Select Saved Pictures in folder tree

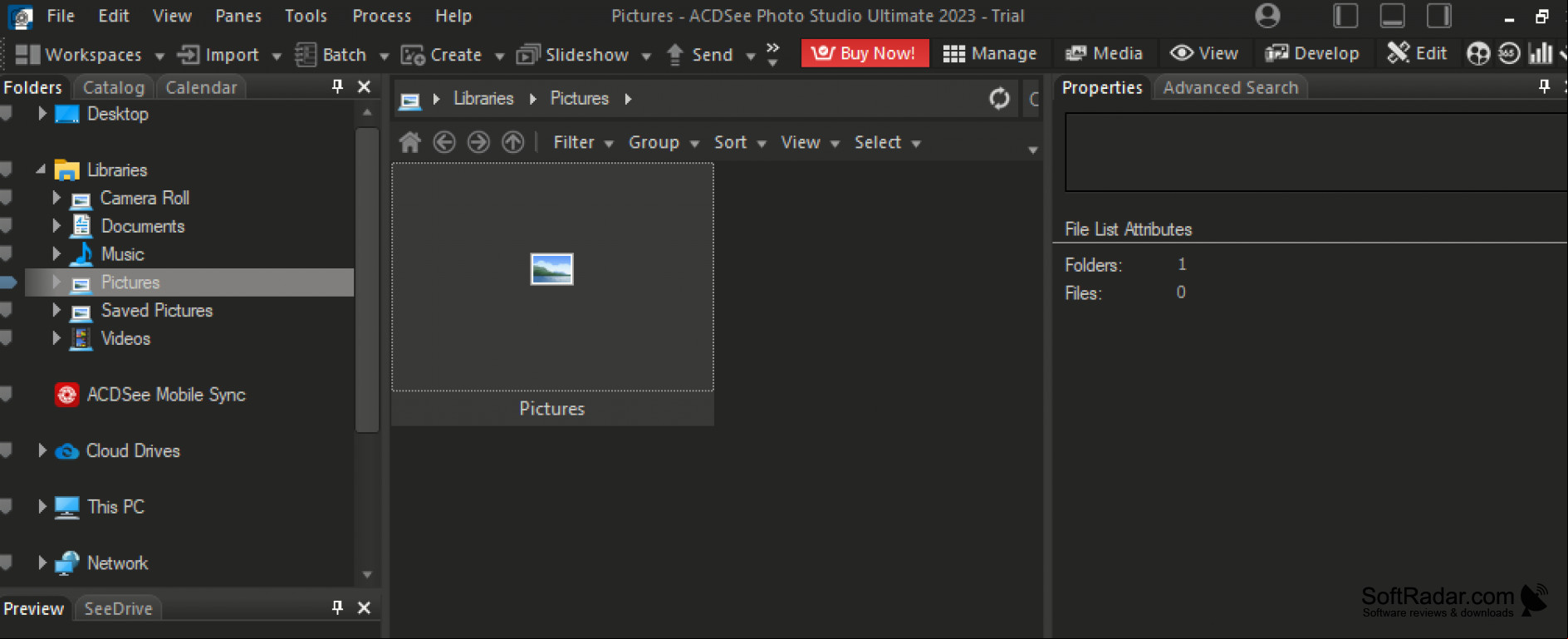(156, 311)
